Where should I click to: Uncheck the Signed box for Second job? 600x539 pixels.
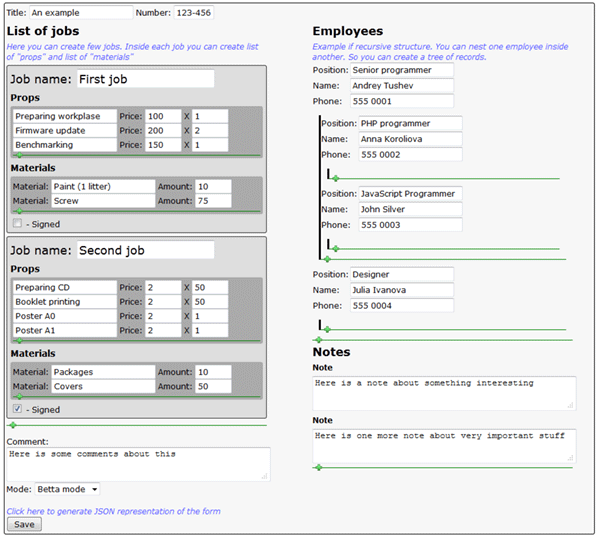coord(17,409)
